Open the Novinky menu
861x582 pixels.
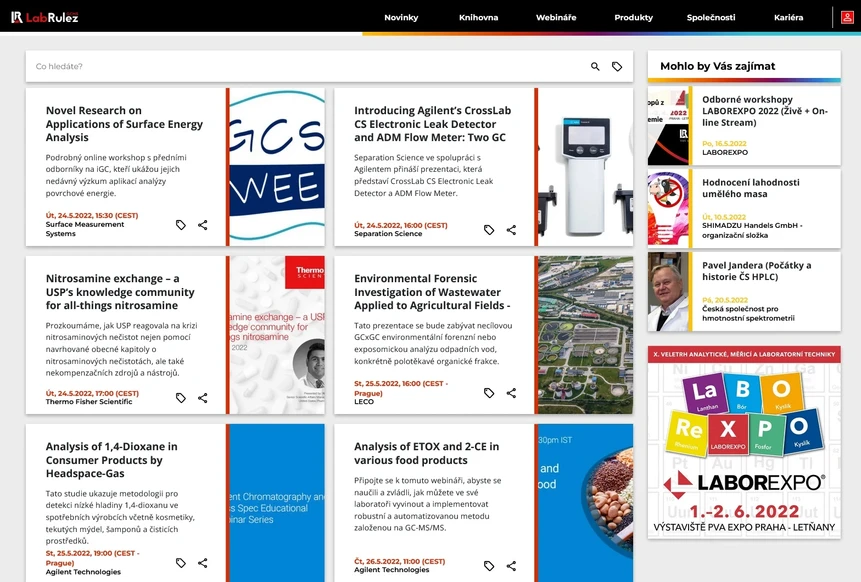(x=401, y=17)
